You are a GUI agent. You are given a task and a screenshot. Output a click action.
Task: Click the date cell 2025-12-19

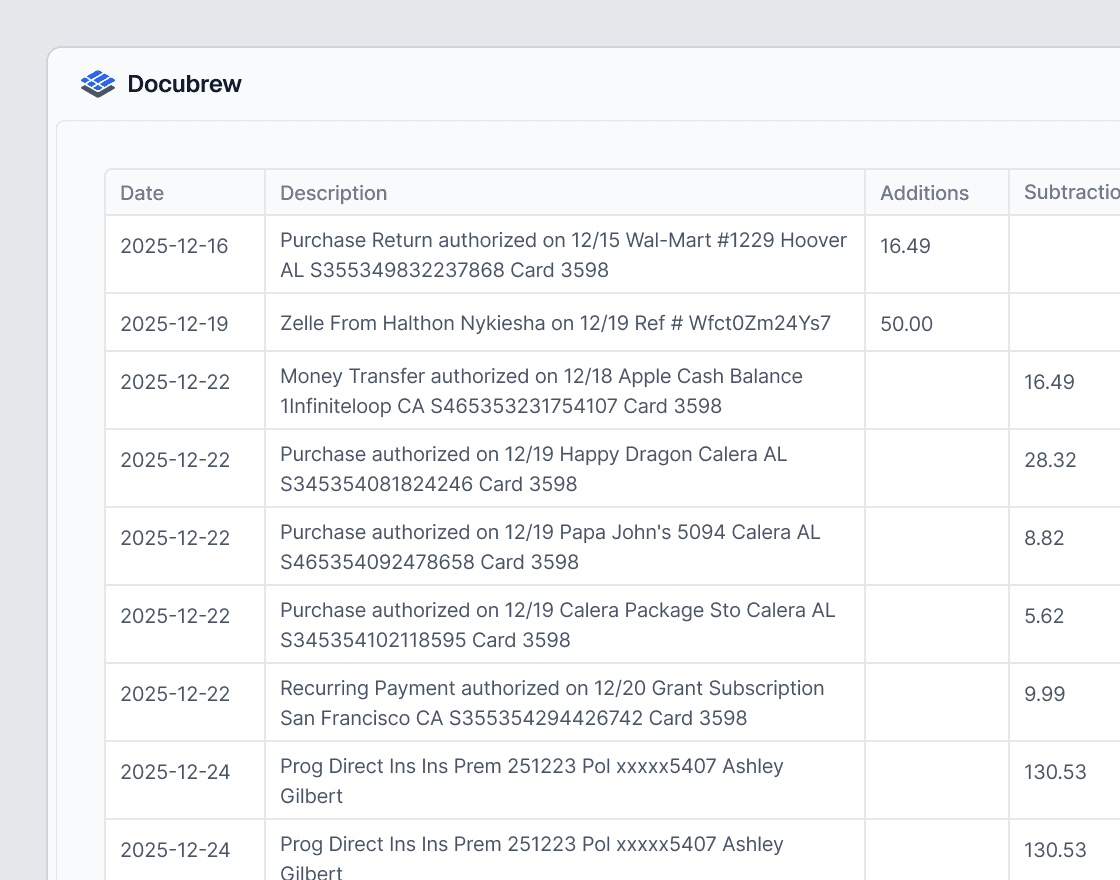tap(174, 324)
